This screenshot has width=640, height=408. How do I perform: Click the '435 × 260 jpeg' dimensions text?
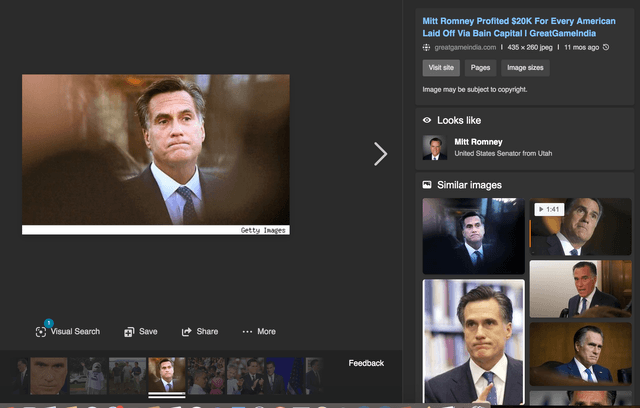530,47
